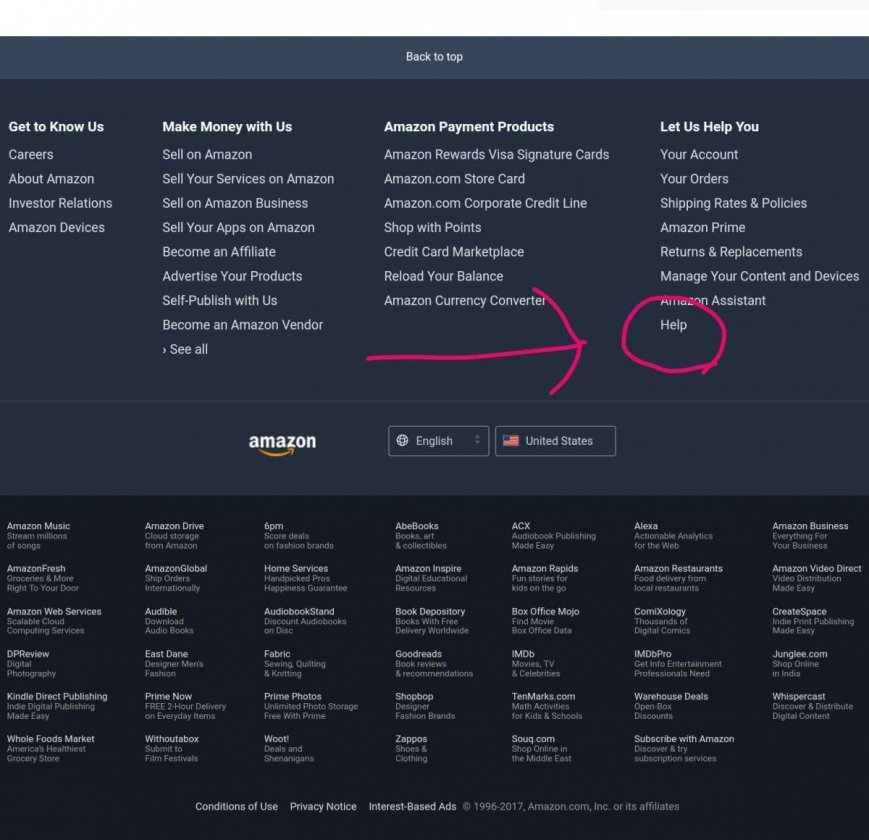Open Souq.com Middle East link

[541, 749]
